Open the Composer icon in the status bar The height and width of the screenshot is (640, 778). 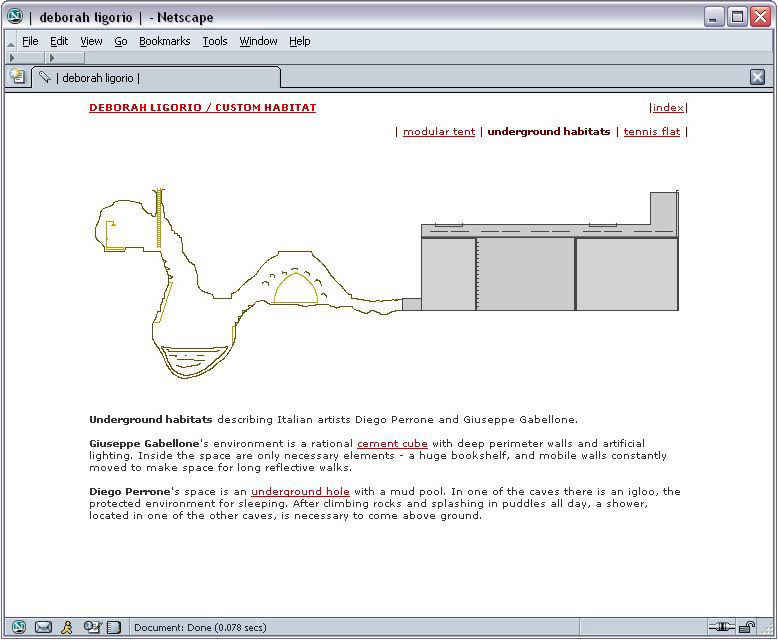coord(92,628)
